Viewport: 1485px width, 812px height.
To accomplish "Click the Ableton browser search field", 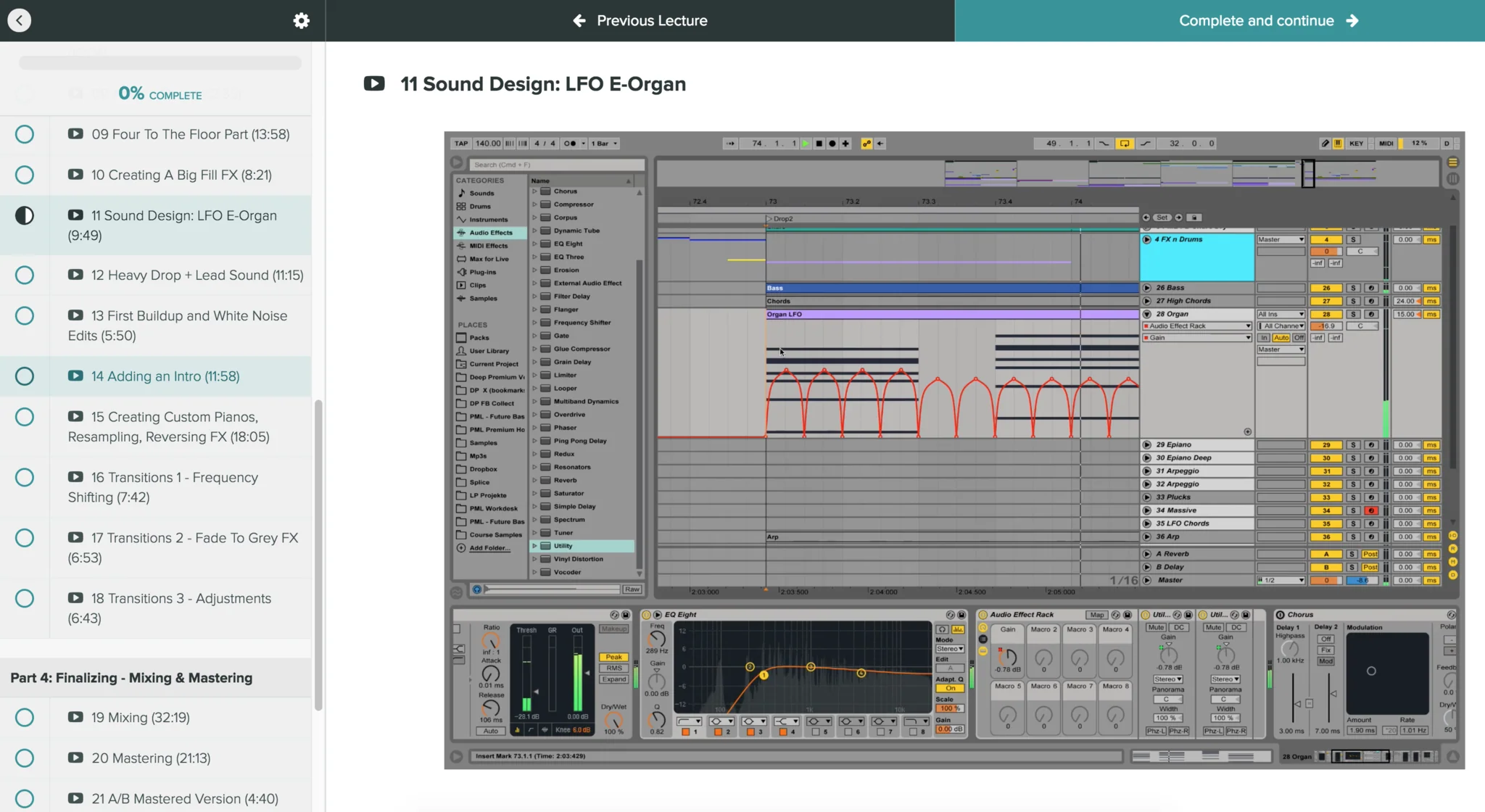I will pyautogui.click(x=556, y=165).
